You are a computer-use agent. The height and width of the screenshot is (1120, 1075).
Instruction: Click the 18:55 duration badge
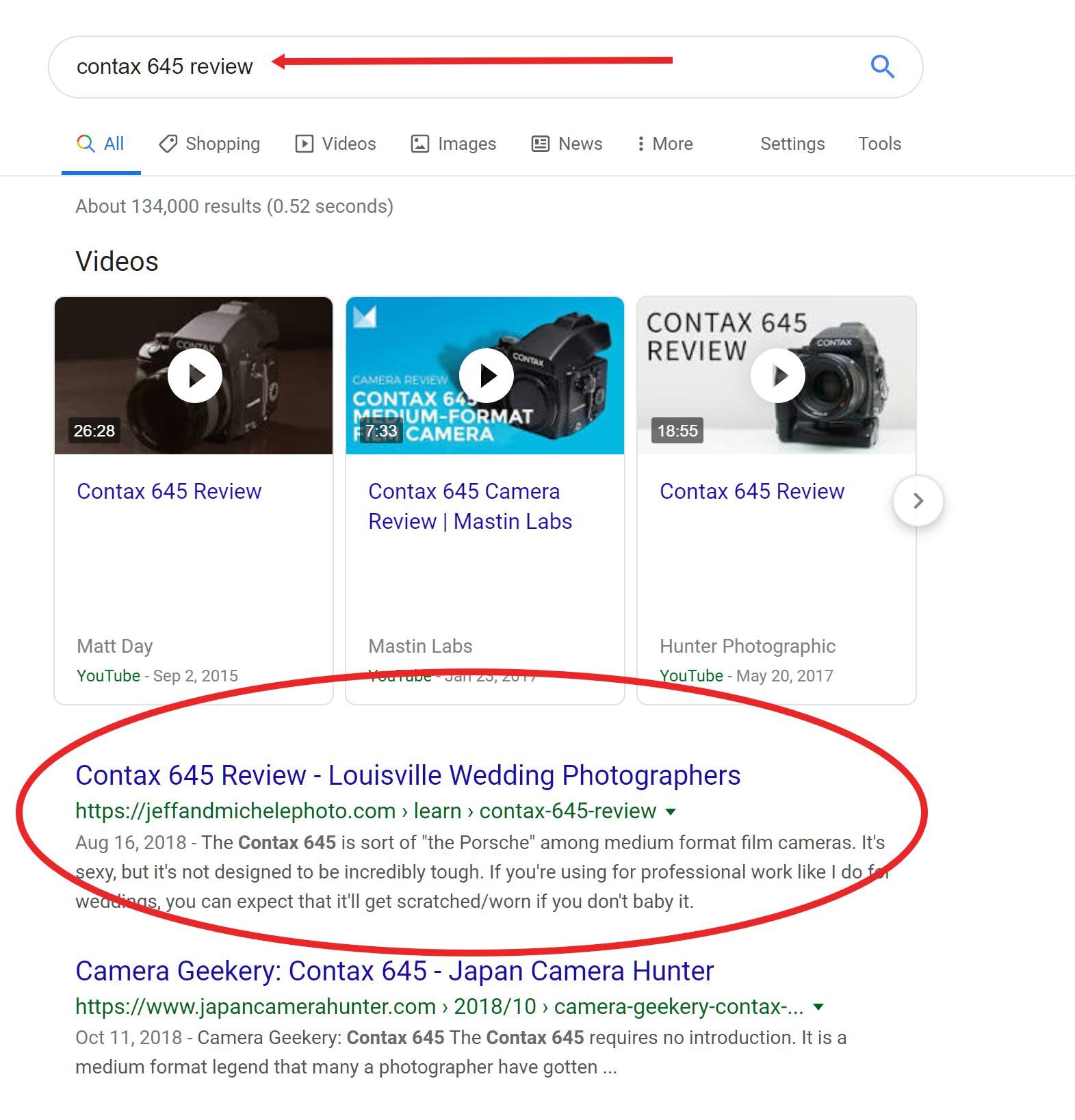pyautogui.click(x=677, y=430)
